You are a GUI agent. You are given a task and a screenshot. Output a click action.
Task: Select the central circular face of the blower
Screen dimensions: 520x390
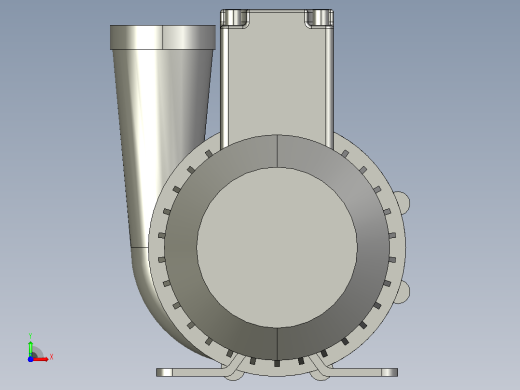click(277, 247)
